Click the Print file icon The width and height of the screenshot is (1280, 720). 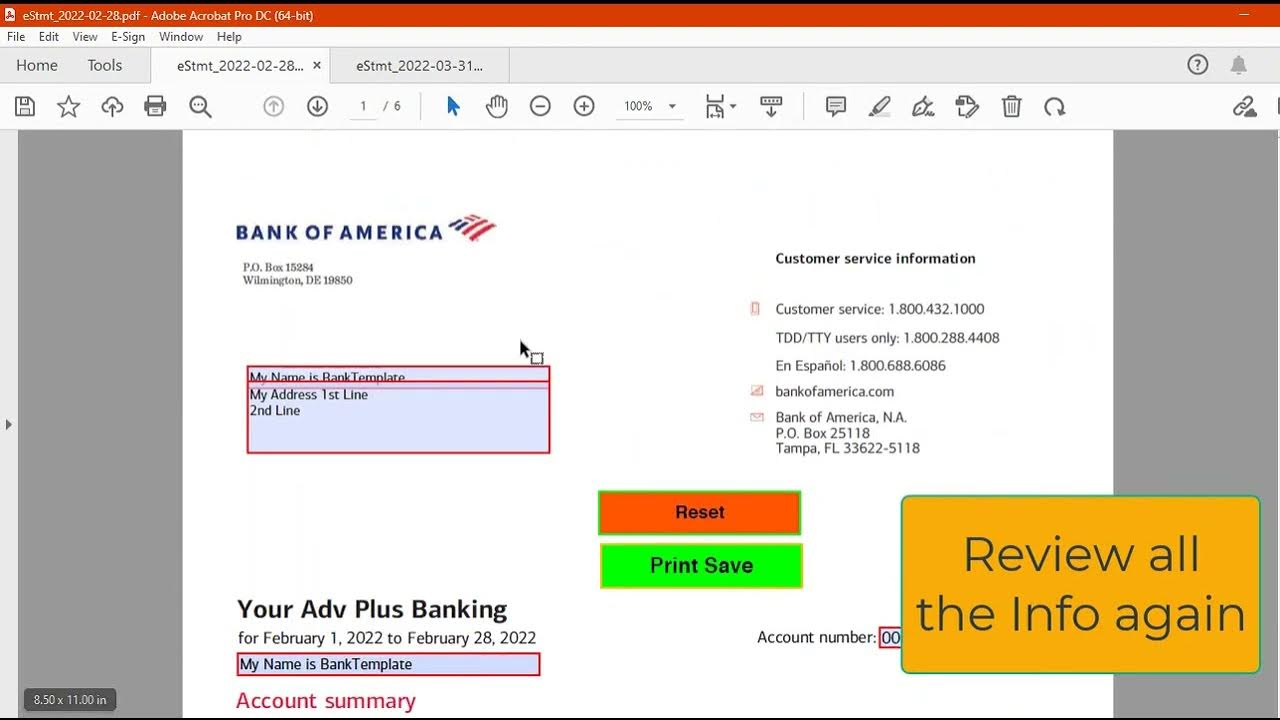click(x=155, y=106)
